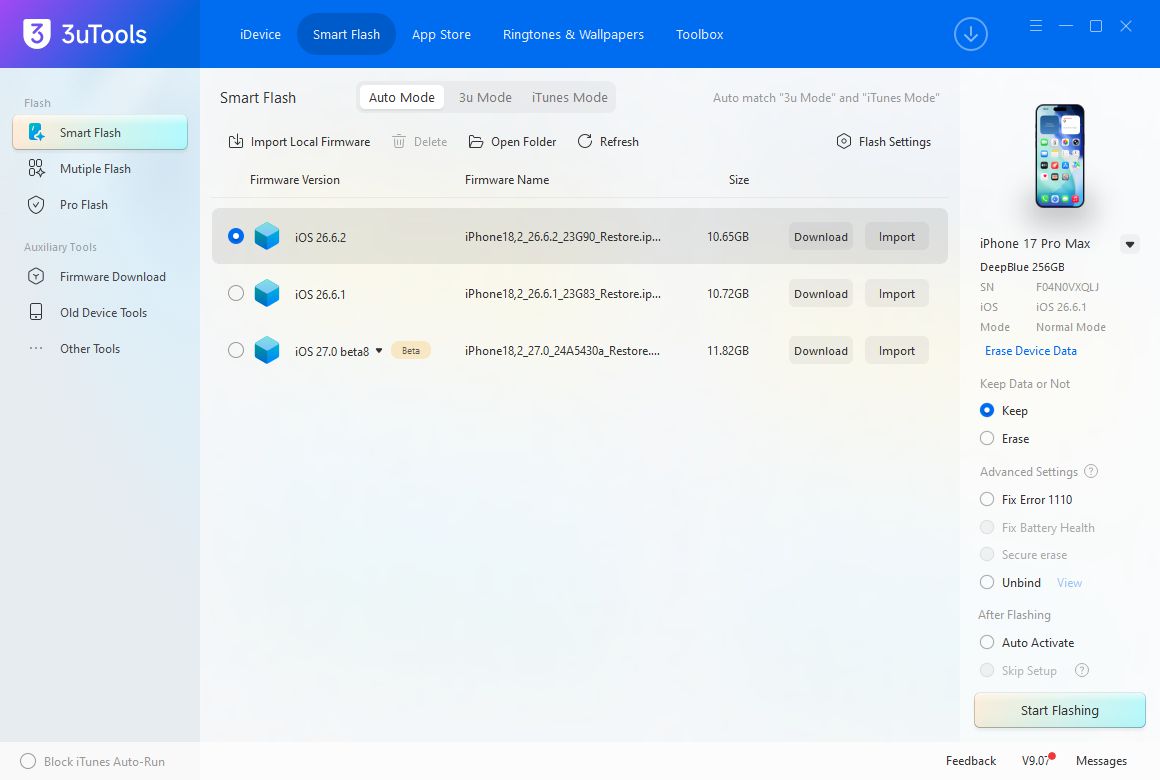Select the iOS 26.6.2 firmware radio button
The image size is (1160, 780).
(236, 236)
